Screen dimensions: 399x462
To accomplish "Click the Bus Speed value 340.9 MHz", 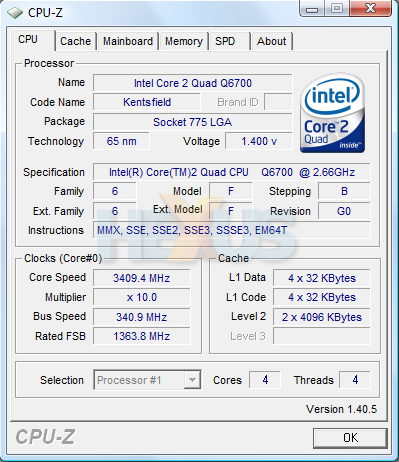I will (142, 317).
